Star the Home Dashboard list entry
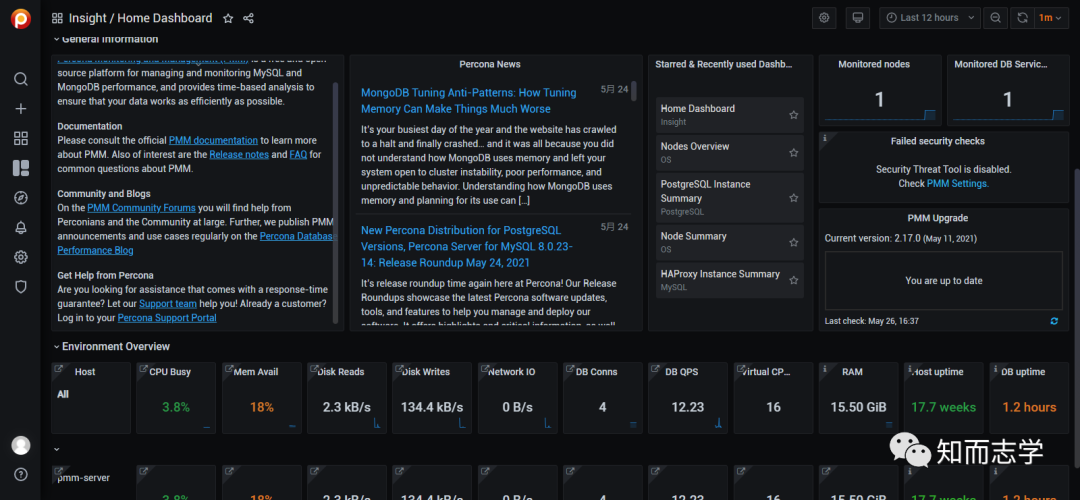1080x500 pixels. click(793, 115)
